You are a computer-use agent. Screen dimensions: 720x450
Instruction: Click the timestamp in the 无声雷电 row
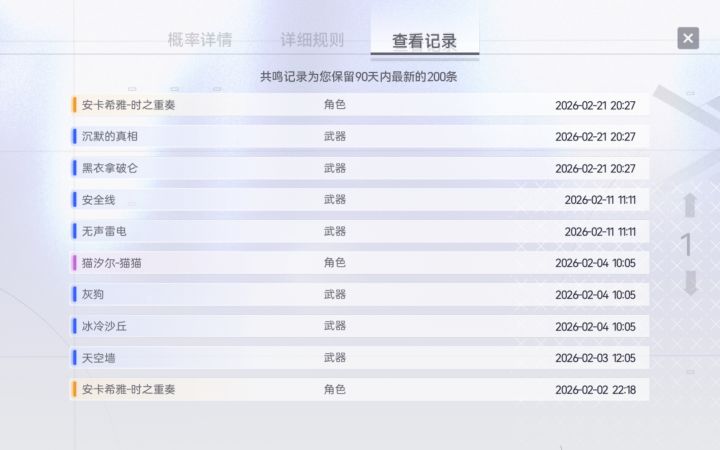point(600,232)
